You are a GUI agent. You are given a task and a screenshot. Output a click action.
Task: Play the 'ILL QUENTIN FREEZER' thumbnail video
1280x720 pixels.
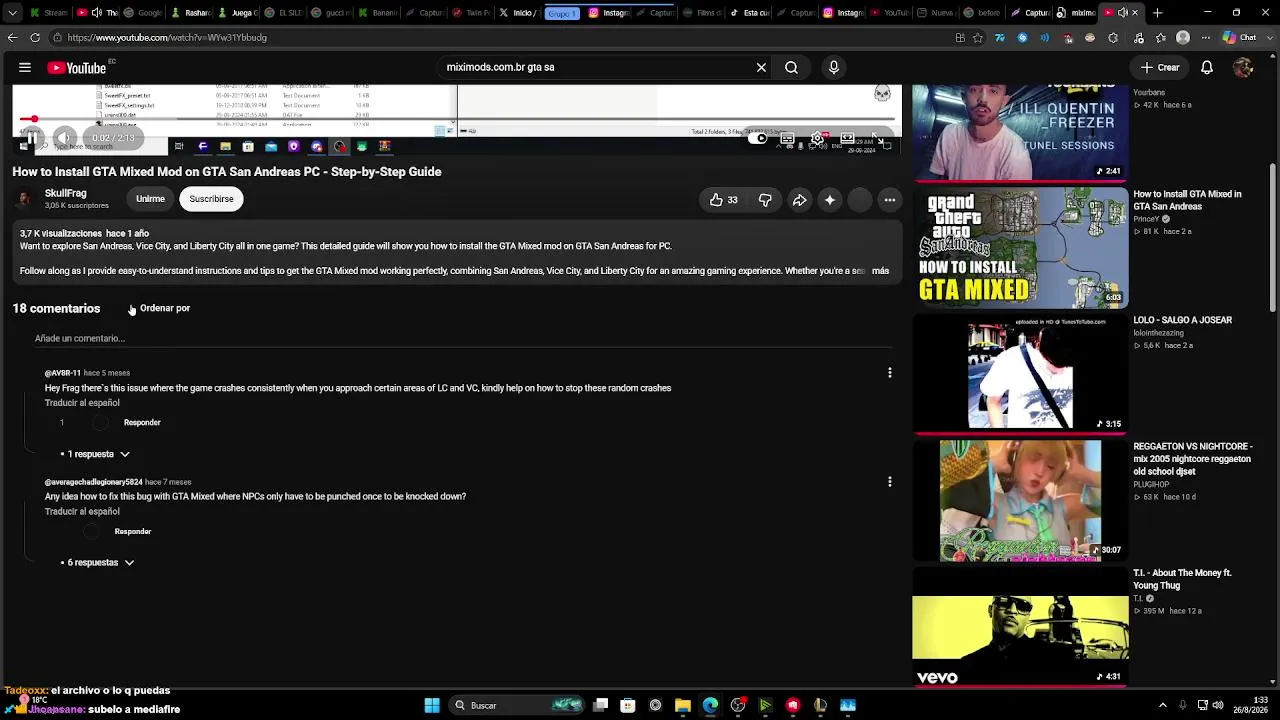(1020, 133)
